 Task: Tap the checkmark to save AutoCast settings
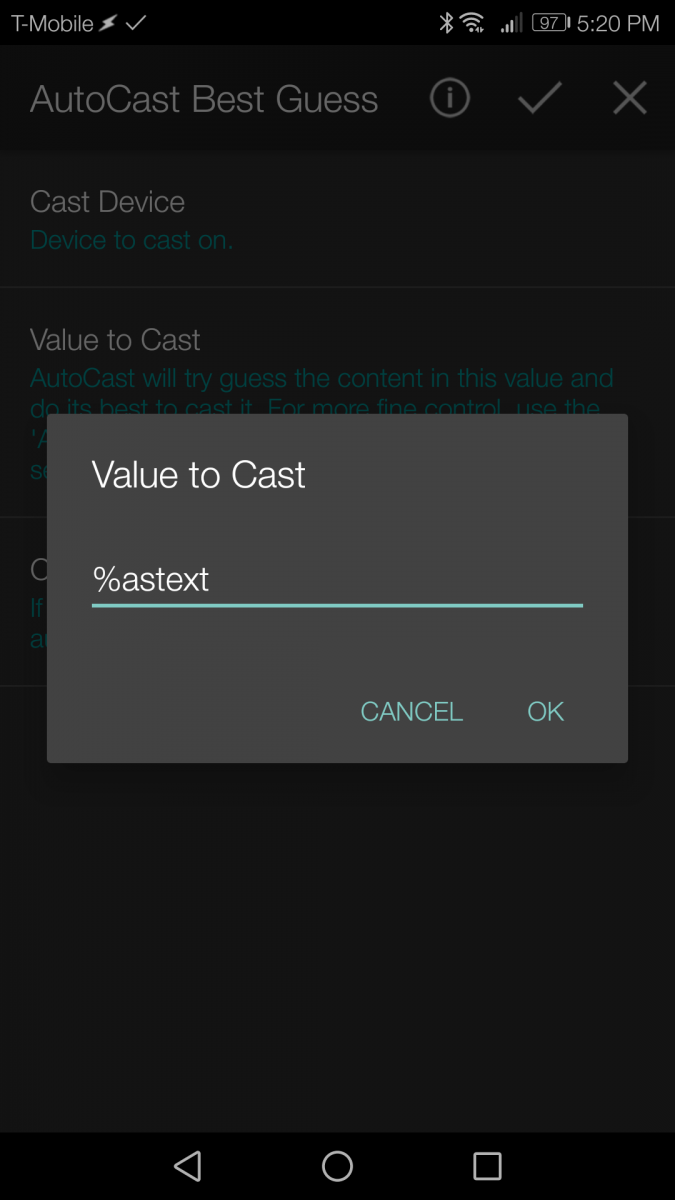click(539, 97)
